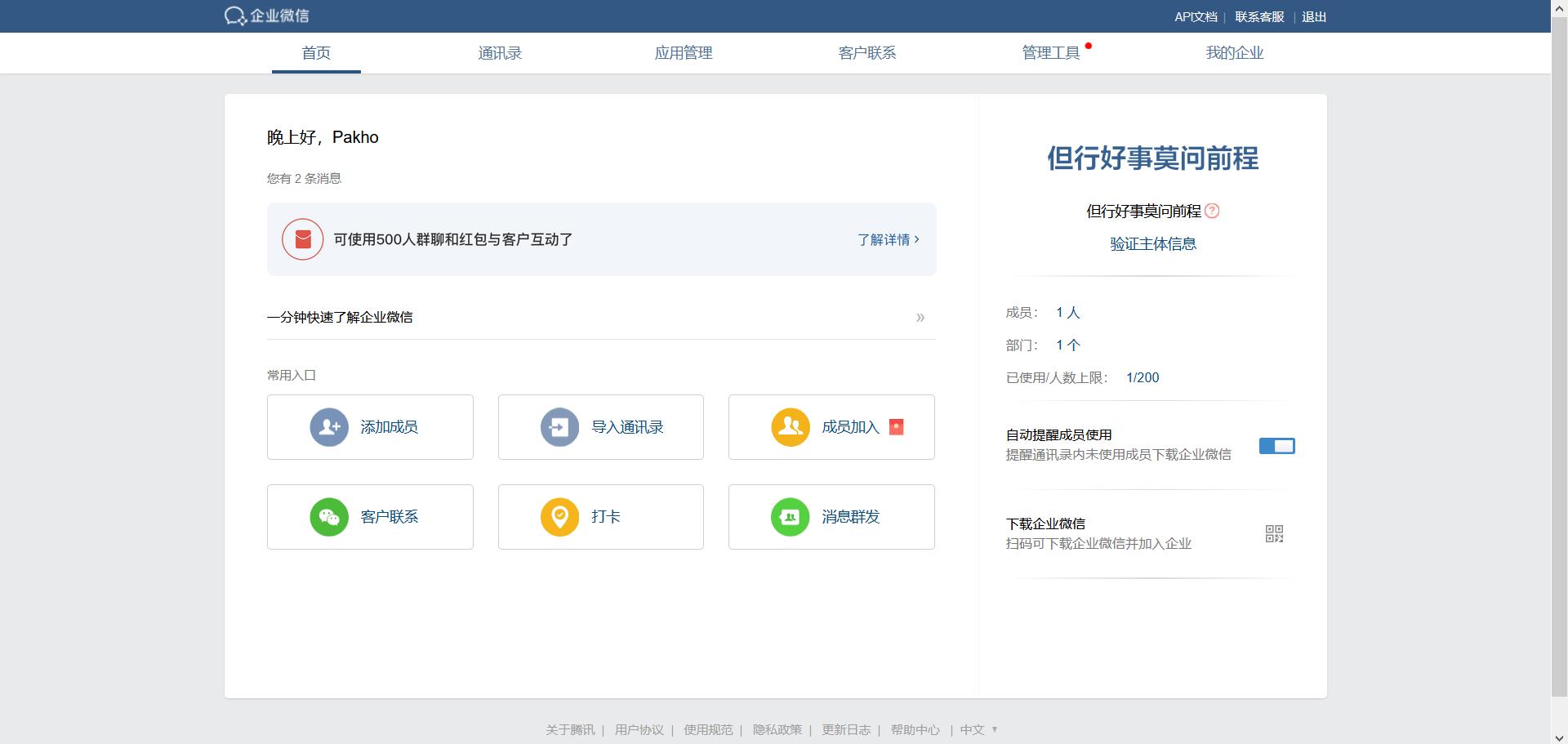
Task: Click 退出 to log out
Action: pyautogui.click(x=1314, y=16)
